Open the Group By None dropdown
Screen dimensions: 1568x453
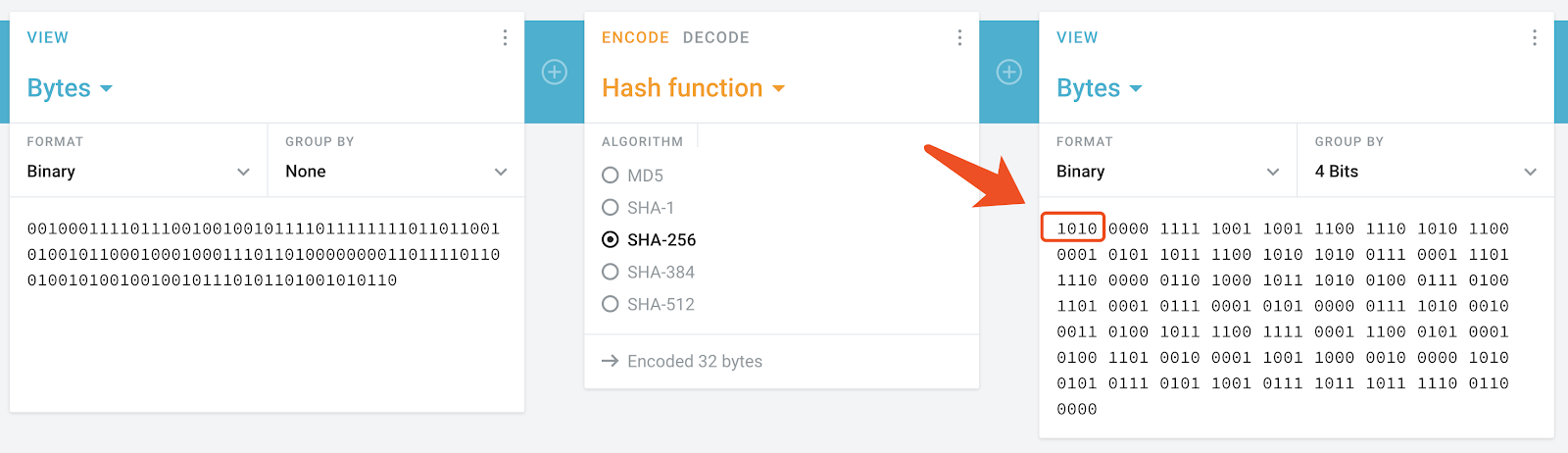pyautogui.click(x=396, y=172)
